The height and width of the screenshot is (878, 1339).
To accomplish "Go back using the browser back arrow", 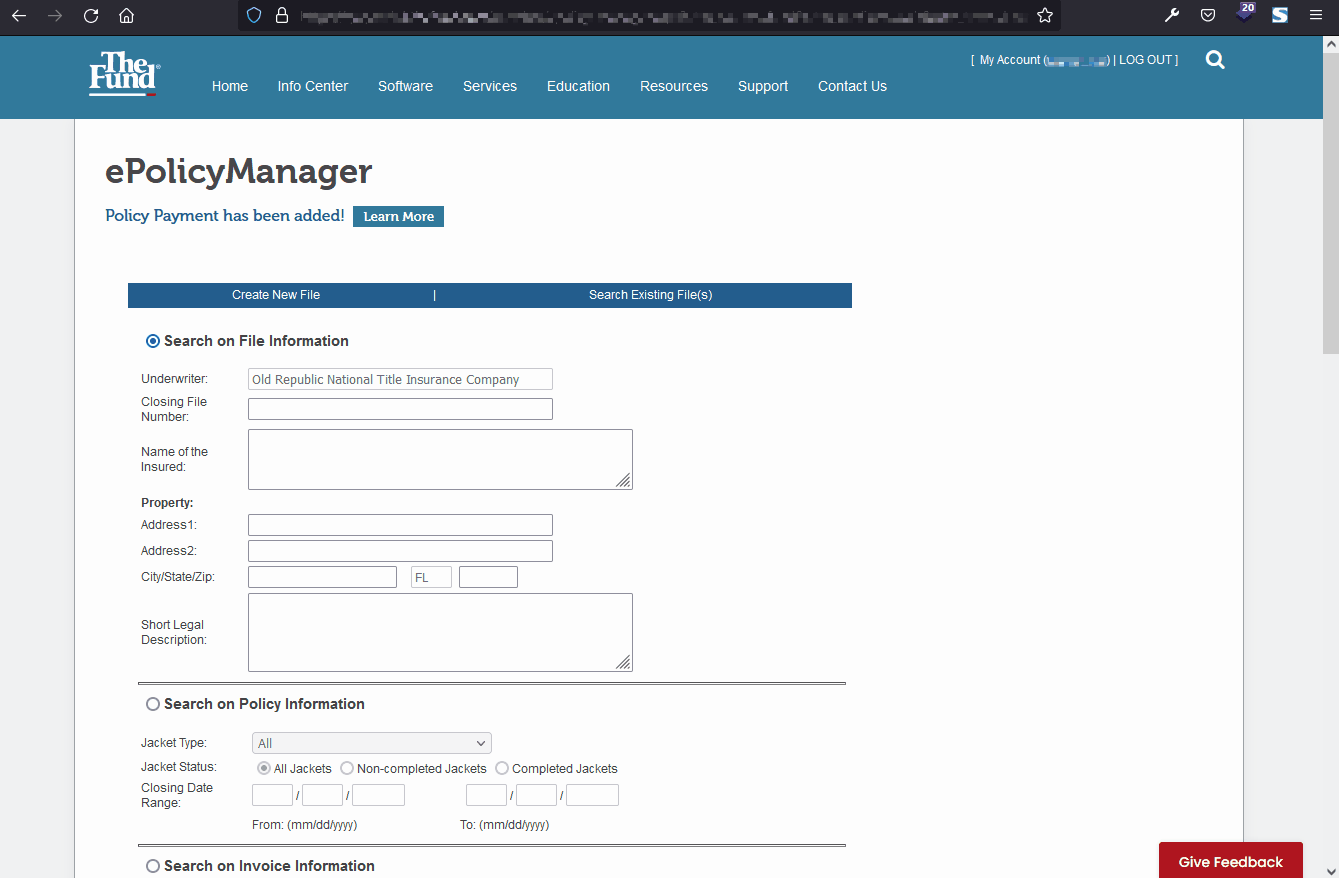I will pos(19,15).
